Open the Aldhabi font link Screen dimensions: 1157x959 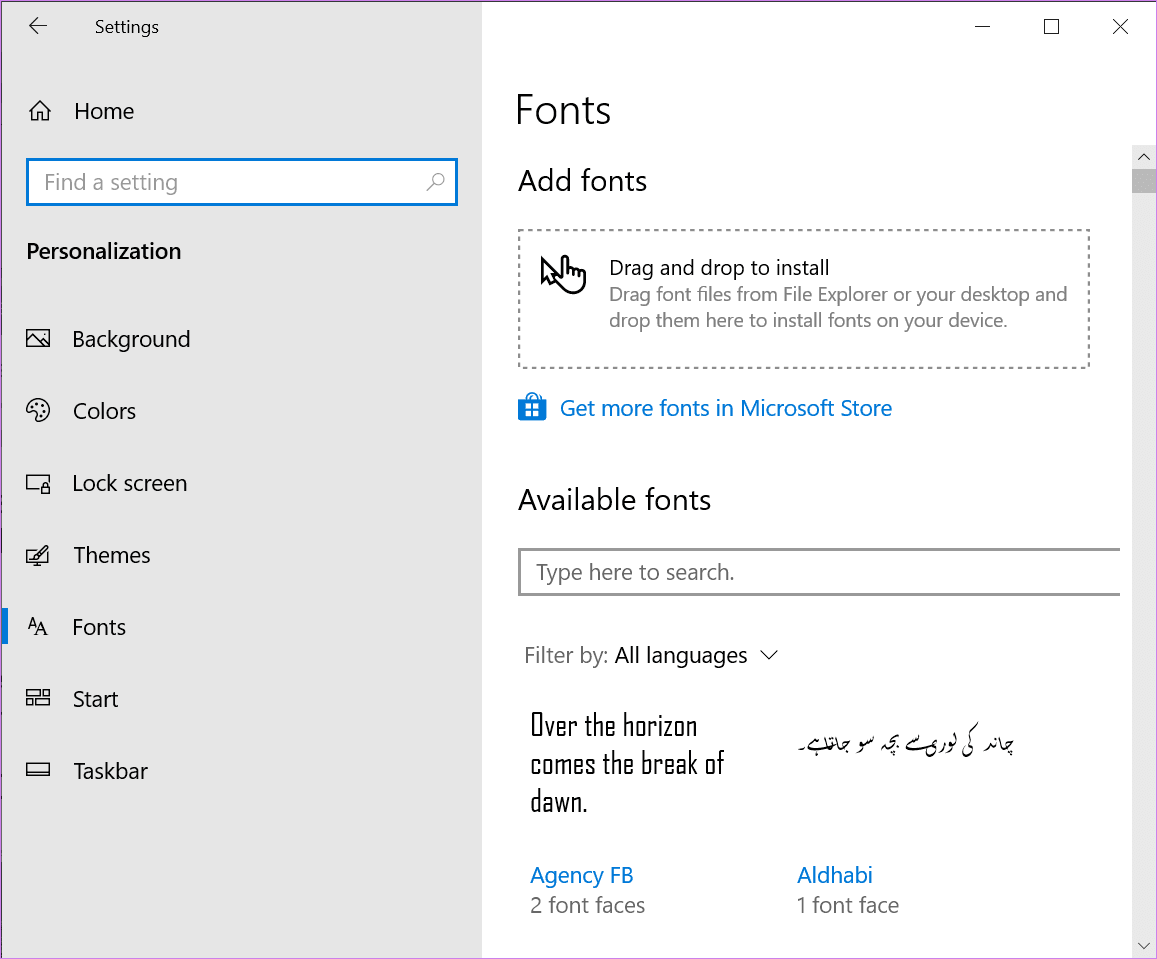835,875
